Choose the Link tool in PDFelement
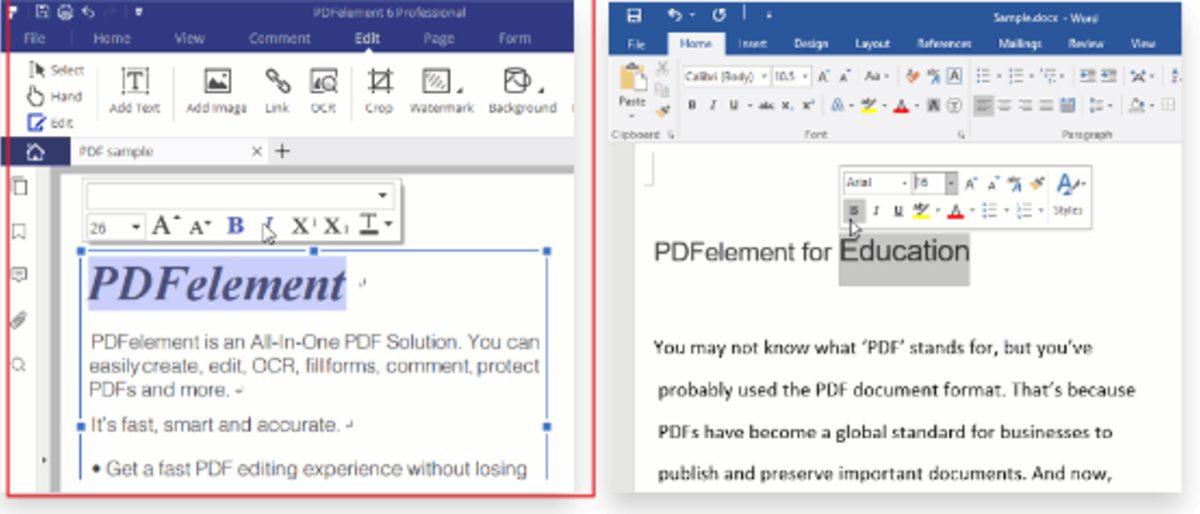This screenshot has width=1200, height=514. click(277, 90)
